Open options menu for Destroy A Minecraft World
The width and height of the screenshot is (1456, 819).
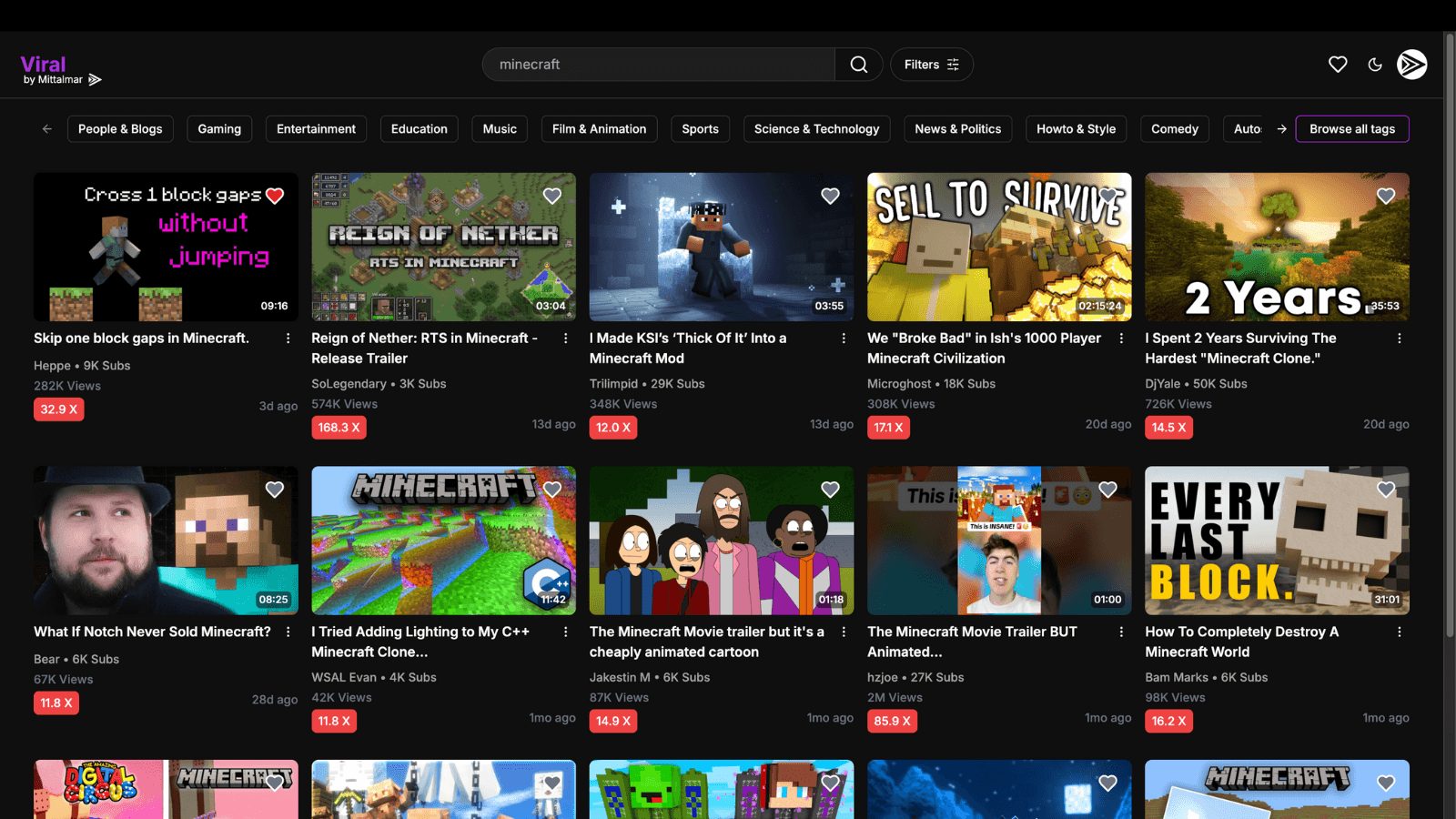point(1400,632)
